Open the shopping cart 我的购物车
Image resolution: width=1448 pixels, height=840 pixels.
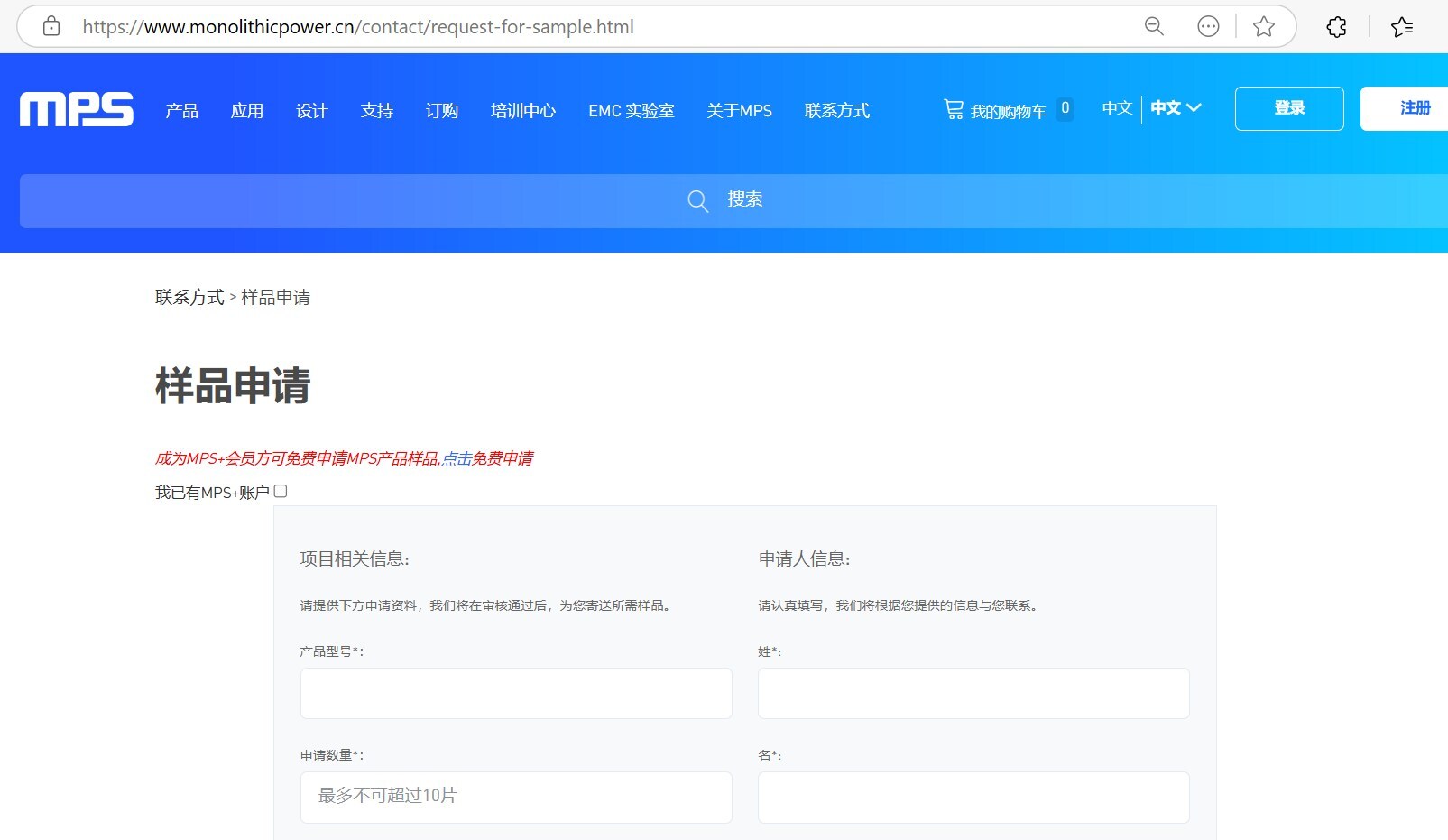click(998, 109)
